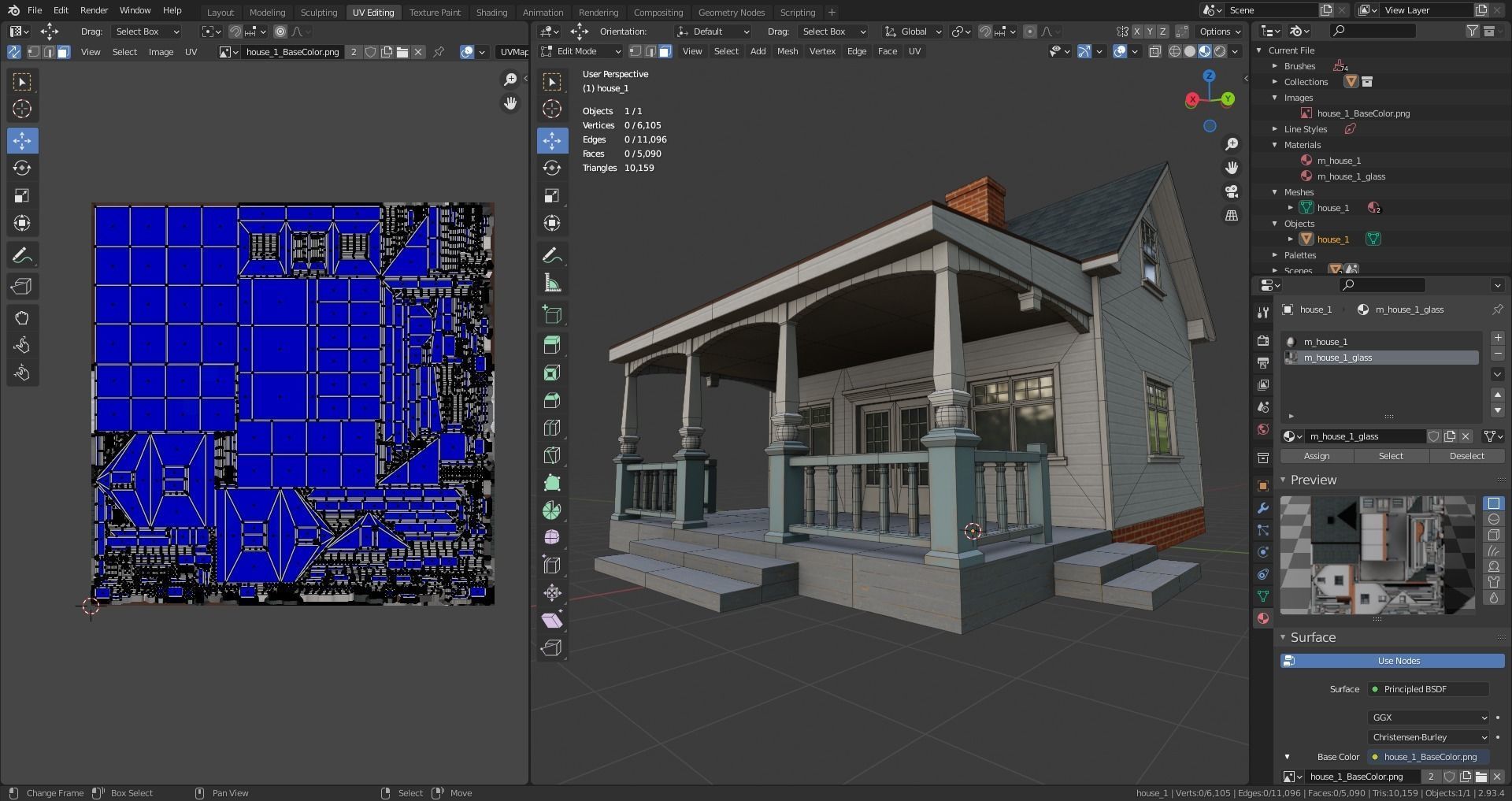Screen dimensions: 1512x801
Task: Open the Options dropdown in 3D viewport
Action: click(x=1220, y=32)
